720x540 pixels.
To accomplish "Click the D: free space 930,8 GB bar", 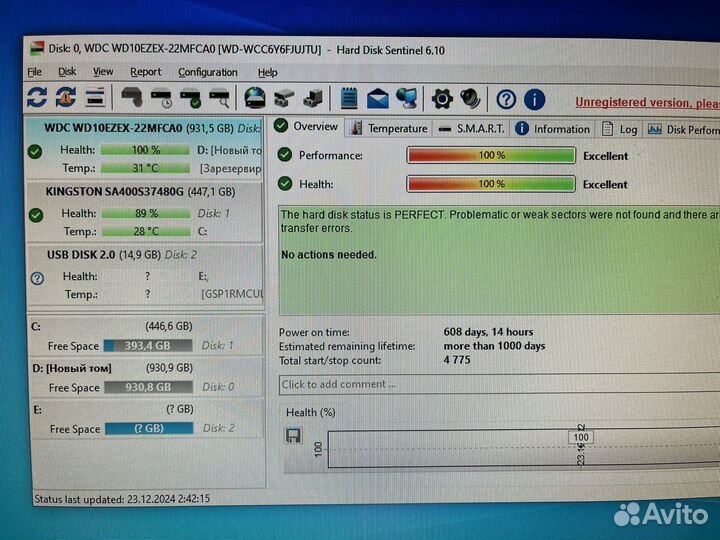I will [148, 387].
